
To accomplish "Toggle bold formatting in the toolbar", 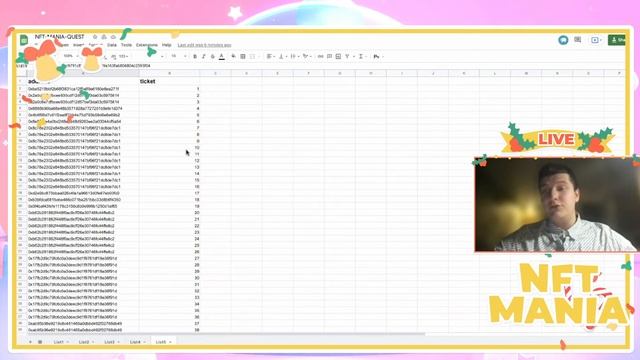I will 195,56.
